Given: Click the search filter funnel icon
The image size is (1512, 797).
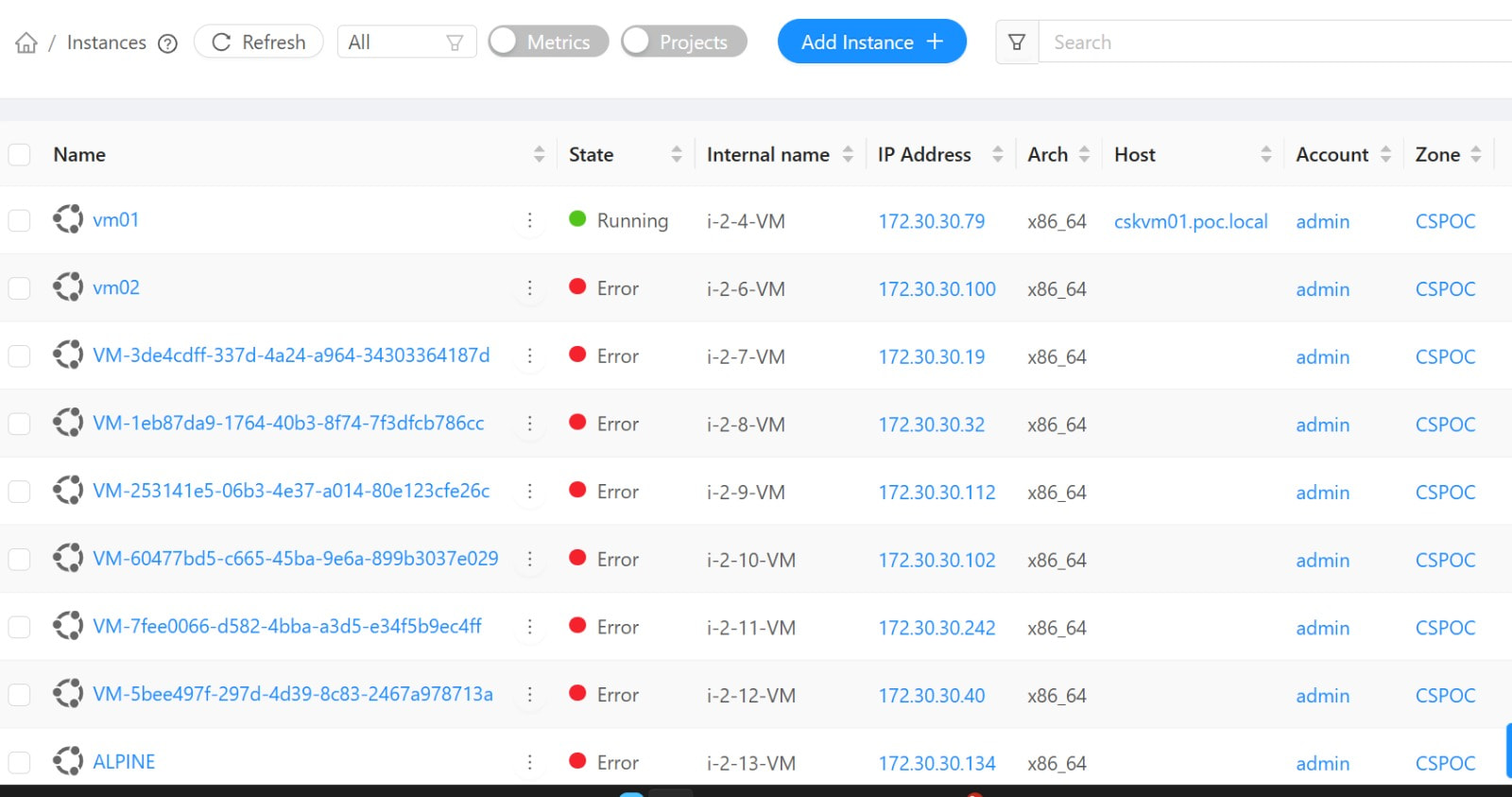Looking at the screenshot, I should [1017, 43].
